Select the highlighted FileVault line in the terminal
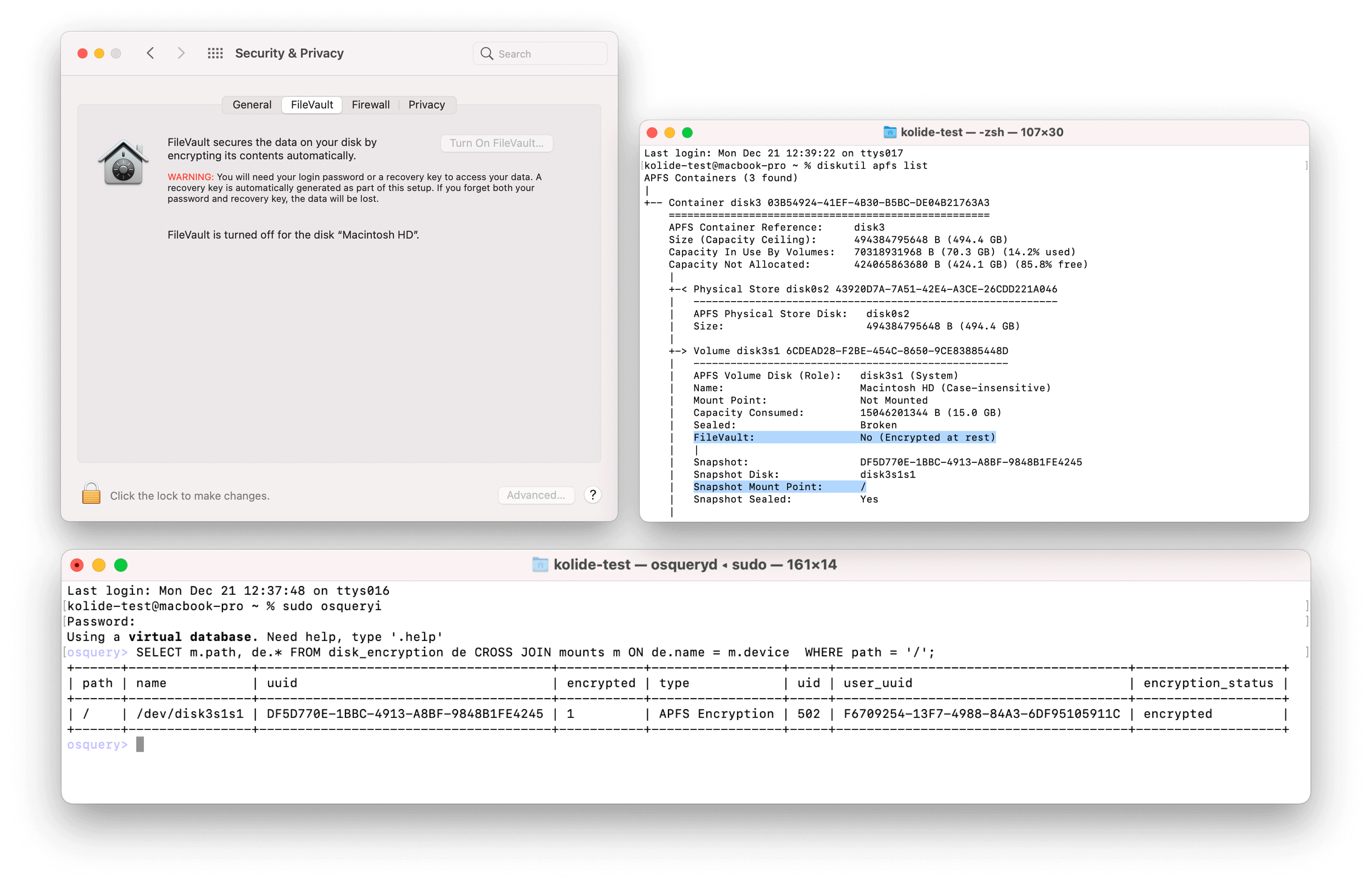The width and height of the screenshot is (1372, 885). point(844,437)
